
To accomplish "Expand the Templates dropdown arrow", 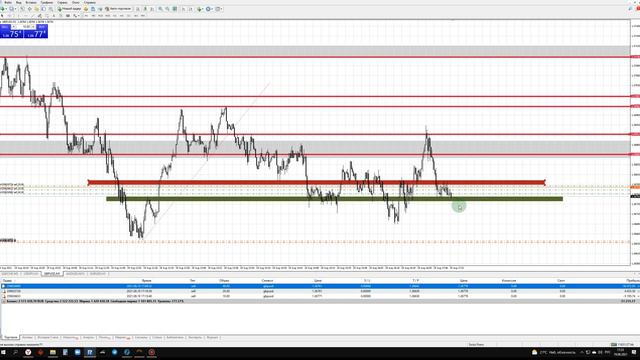I will tap(222, 9).
